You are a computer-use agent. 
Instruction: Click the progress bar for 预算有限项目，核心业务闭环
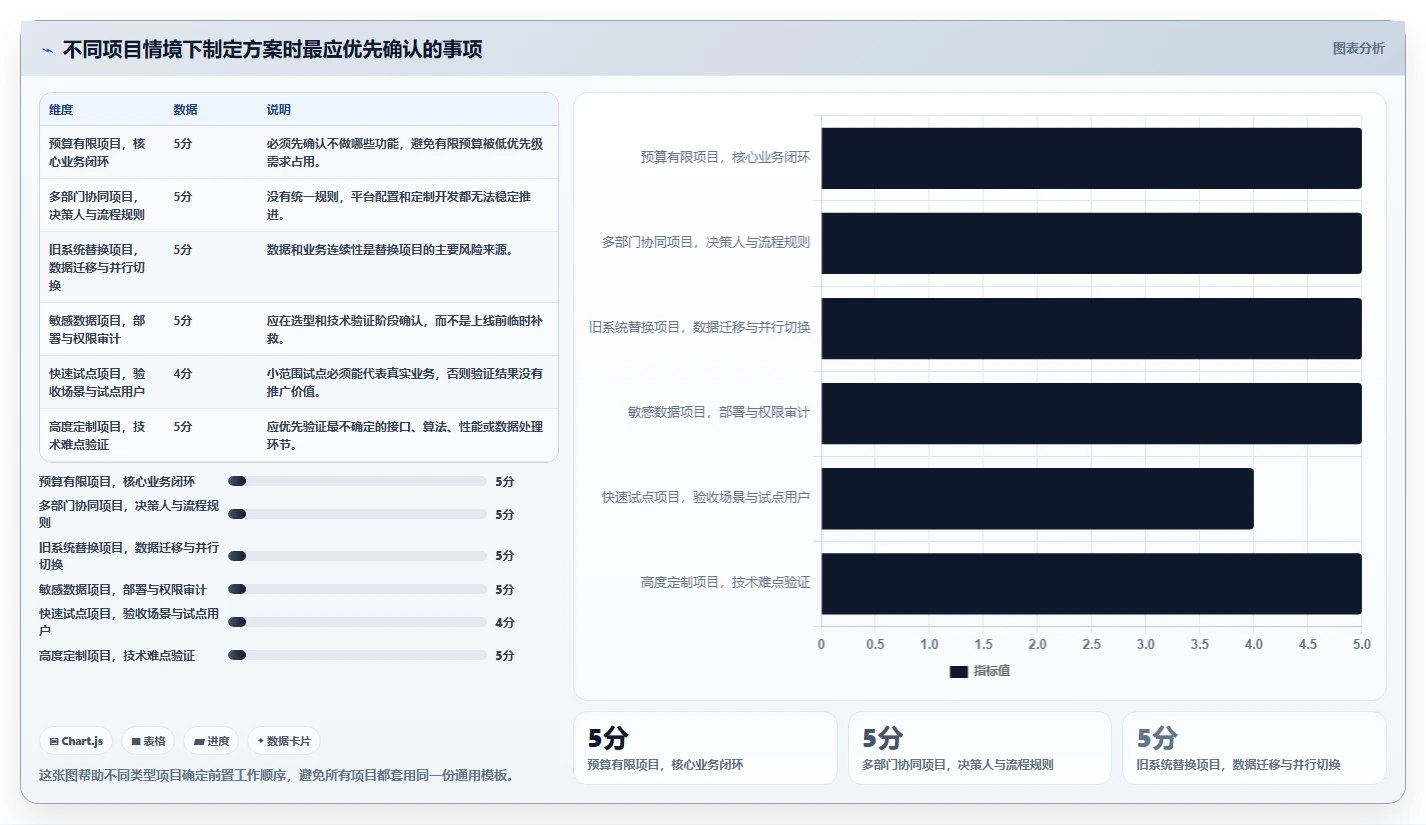(x=357, y=481)
